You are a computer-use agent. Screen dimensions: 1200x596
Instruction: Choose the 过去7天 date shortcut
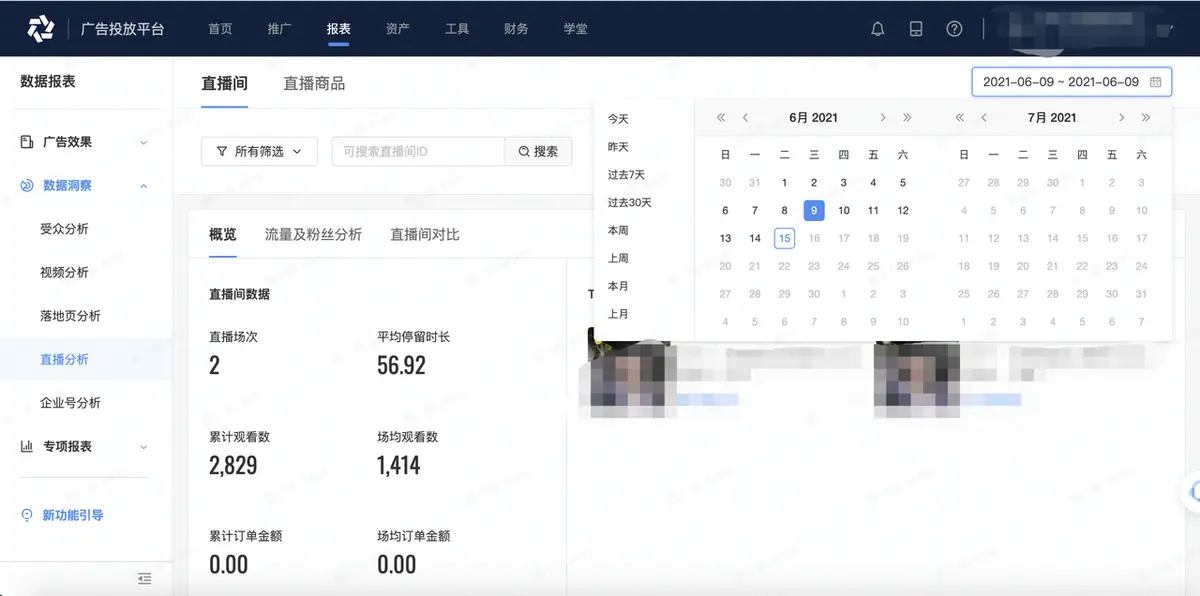coord(626,175)
